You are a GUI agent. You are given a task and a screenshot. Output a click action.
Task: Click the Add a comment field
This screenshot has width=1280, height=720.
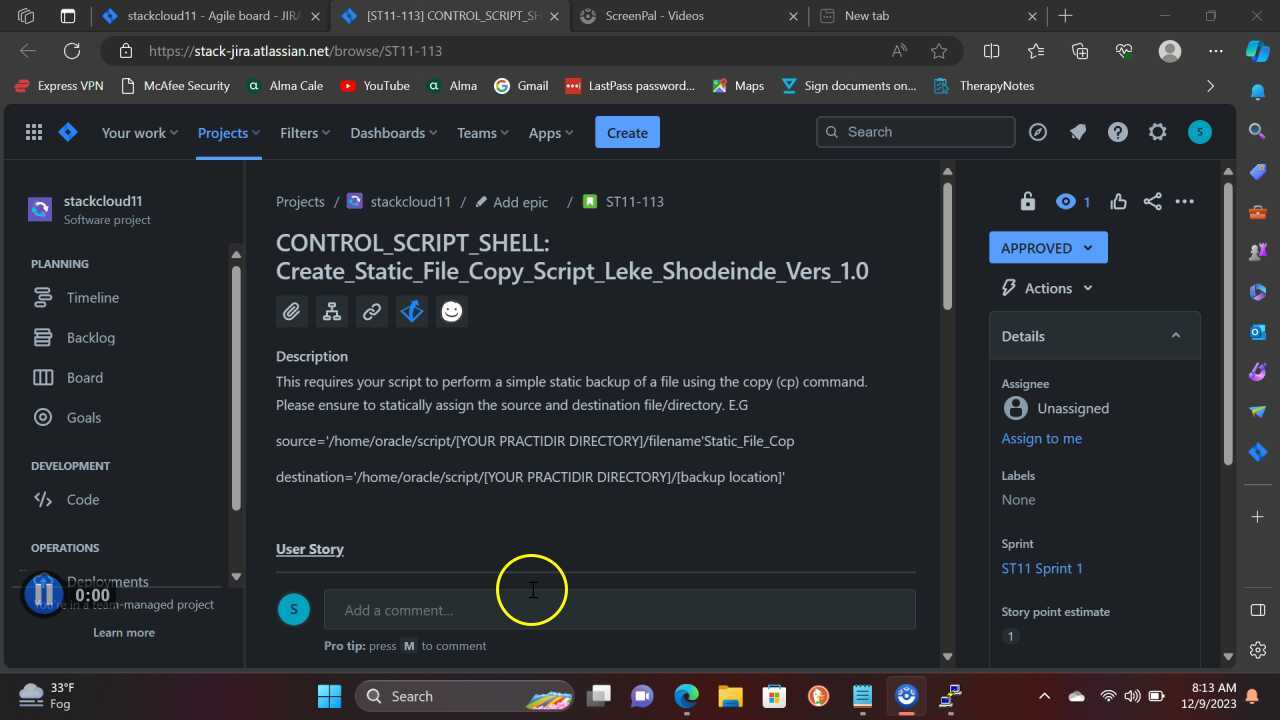(x=619, y=609)
